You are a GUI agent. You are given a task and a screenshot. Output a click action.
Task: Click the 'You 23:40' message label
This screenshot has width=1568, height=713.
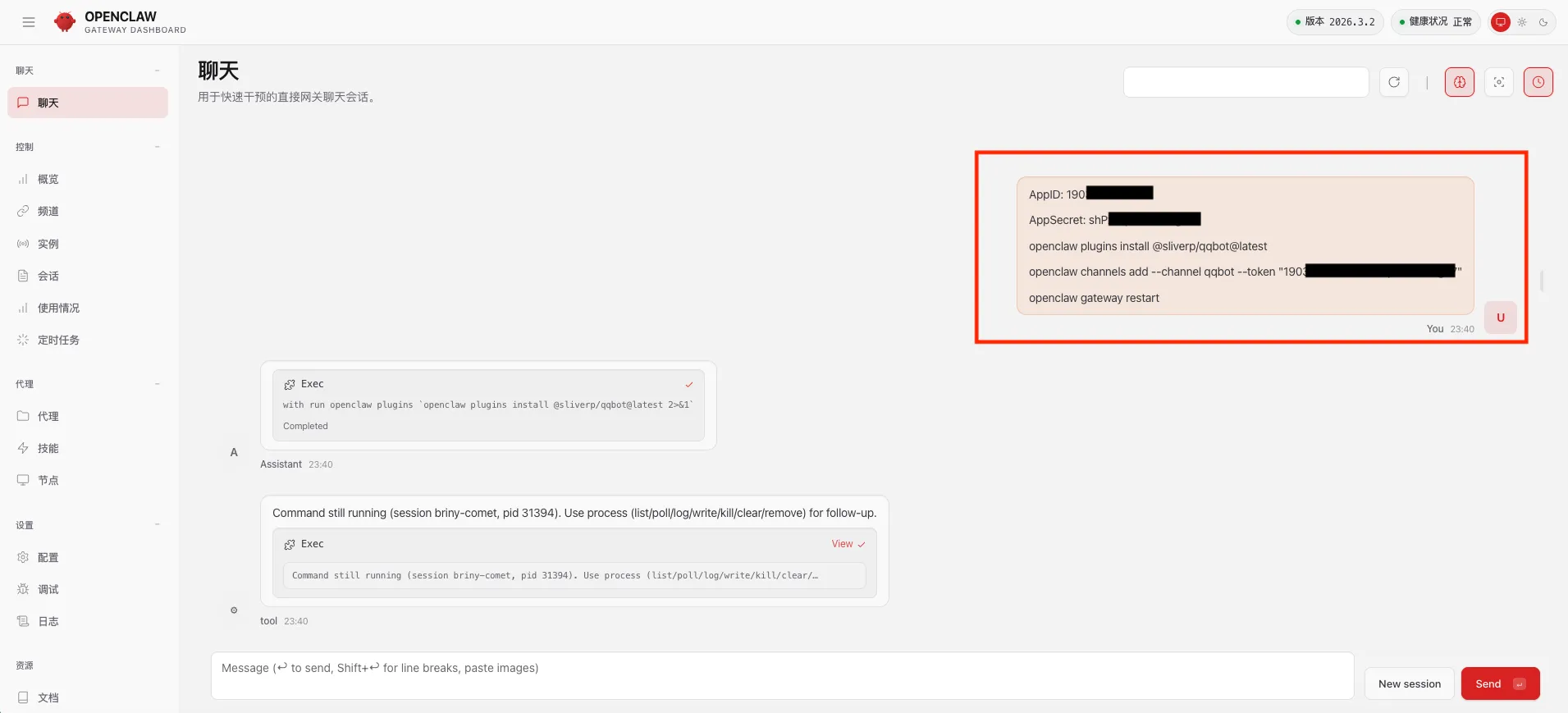pos(1450,329)
